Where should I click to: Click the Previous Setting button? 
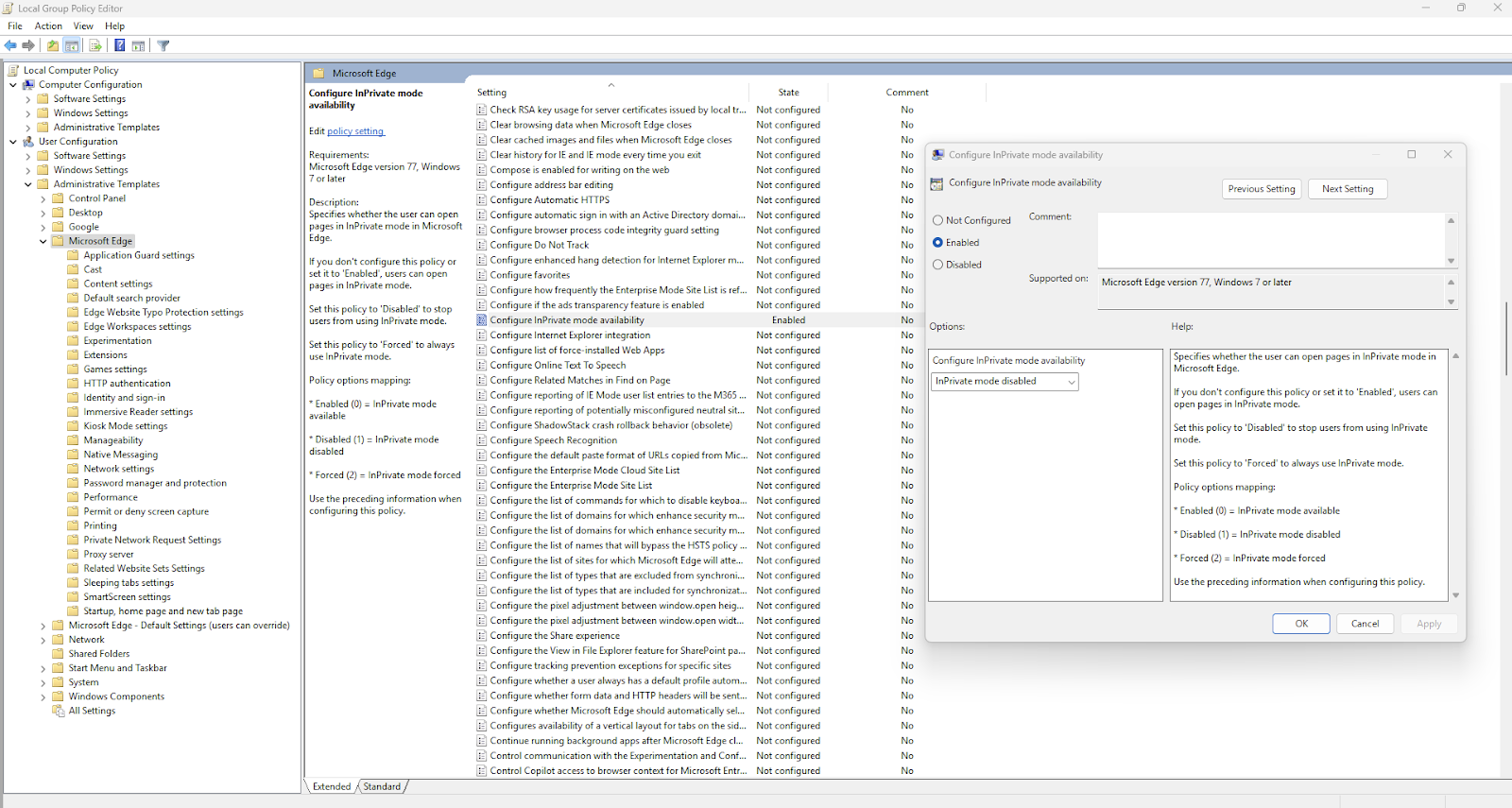click(x=1262, y=189)
